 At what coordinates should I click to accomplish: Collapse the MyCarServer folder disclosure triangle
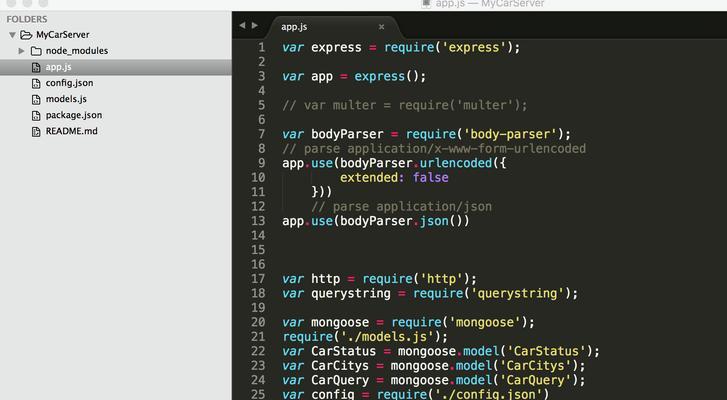coord(13,35)
